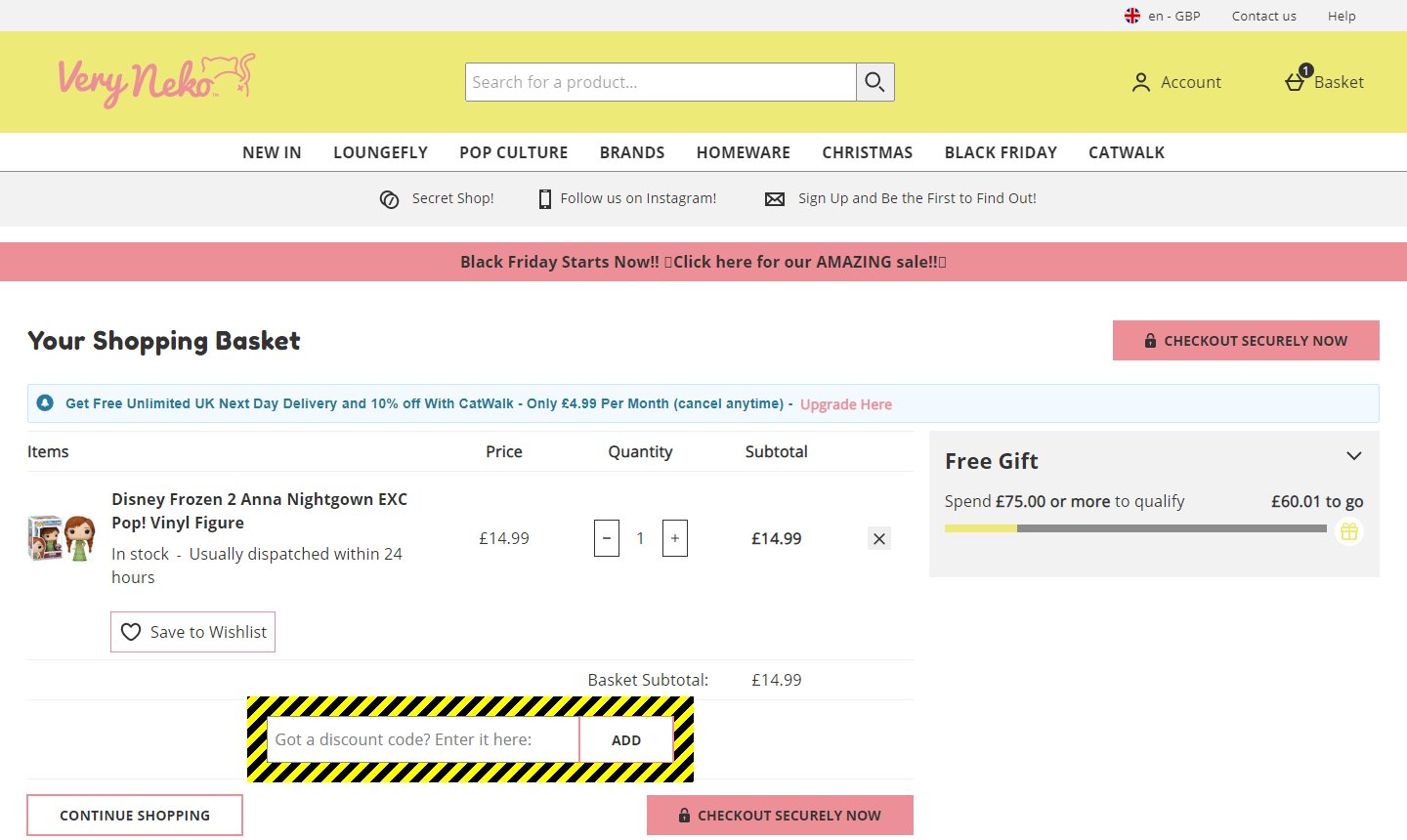Open Disney Frozen 2 Anna Nightgown product title
This screenshot has height=840, width=1407.
click(x=259, y=511)
